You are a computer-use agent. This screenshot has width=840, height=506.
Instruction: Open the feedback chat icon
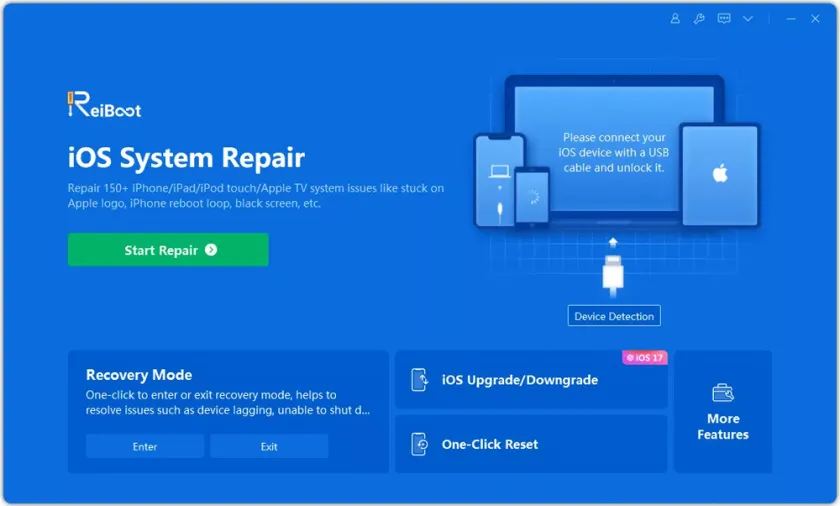click(724, 19)
